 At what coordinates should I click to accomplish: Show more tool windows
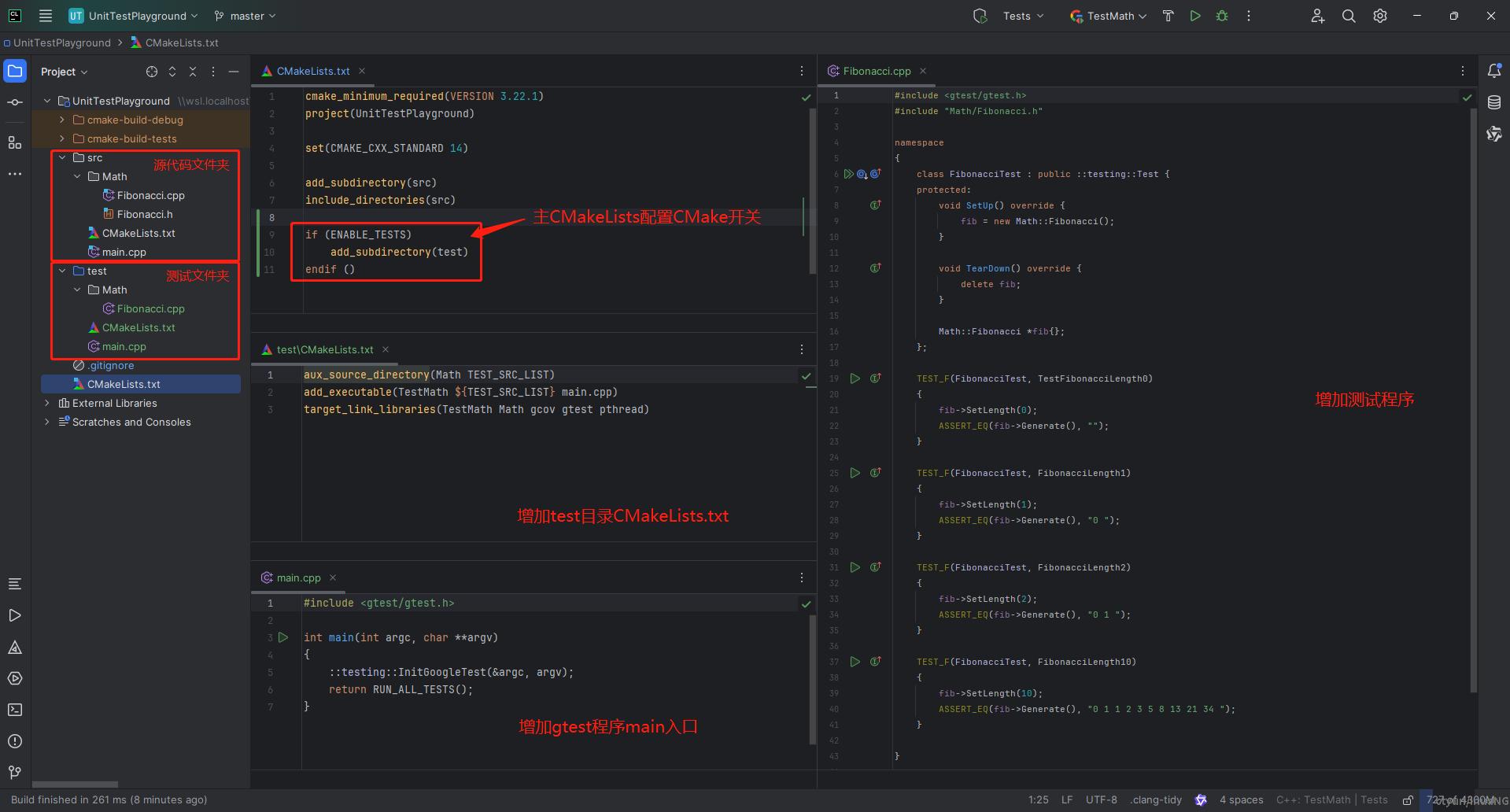(x=15, y=174)
